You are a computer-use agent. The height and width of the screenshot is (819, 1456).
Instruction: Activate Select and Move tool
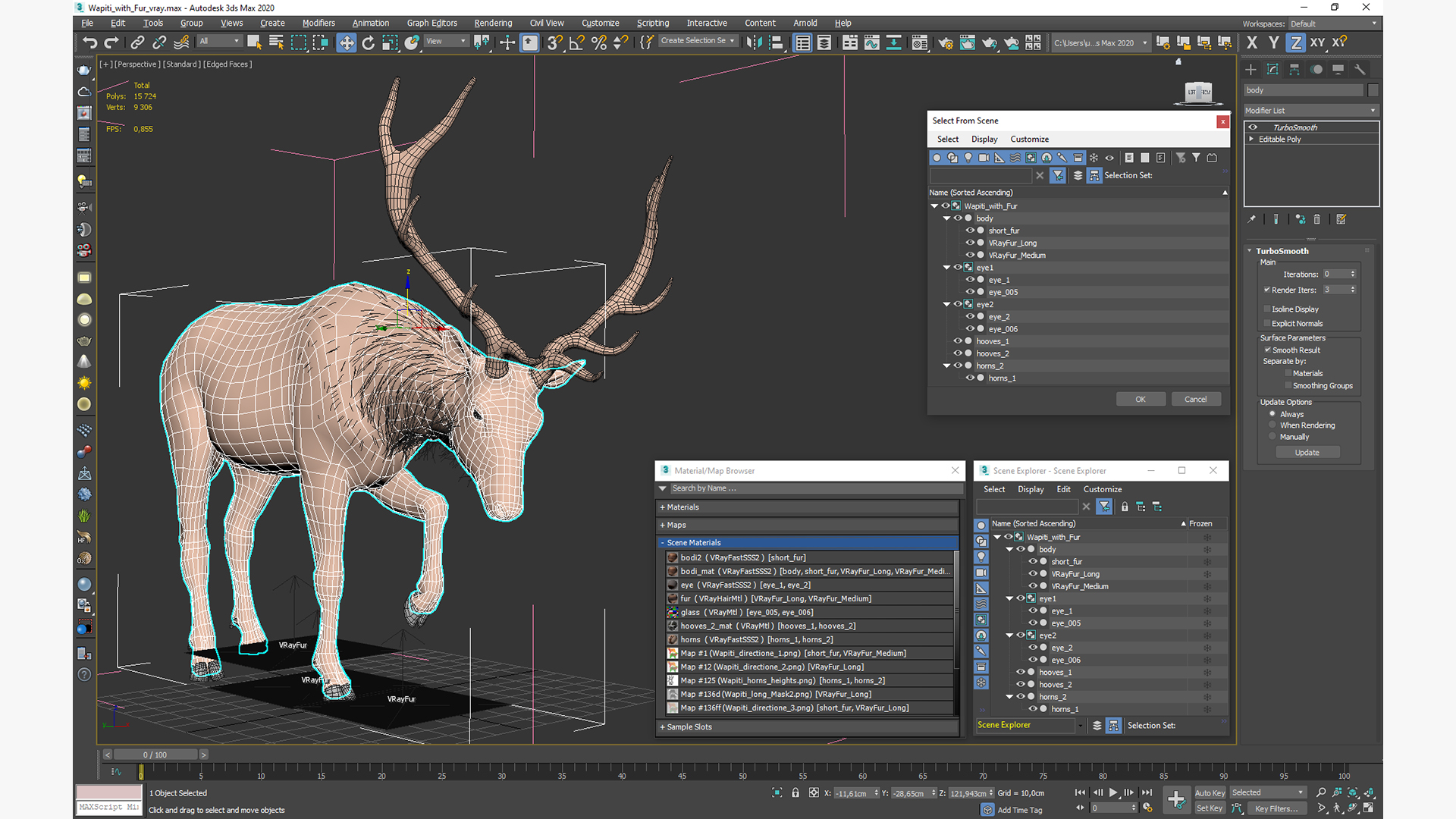[346, 43]
